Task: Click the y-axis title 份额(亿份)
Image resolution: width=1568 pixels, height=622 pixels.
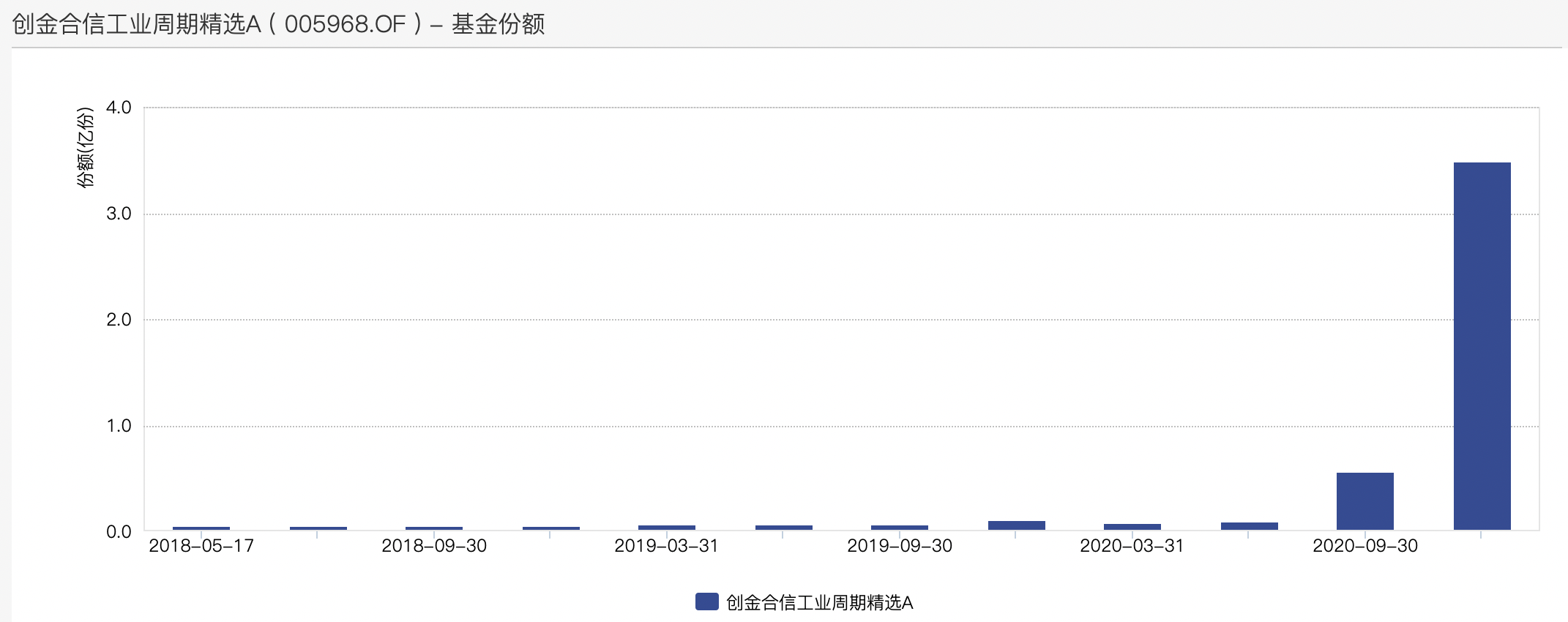Action: (86, 148)
